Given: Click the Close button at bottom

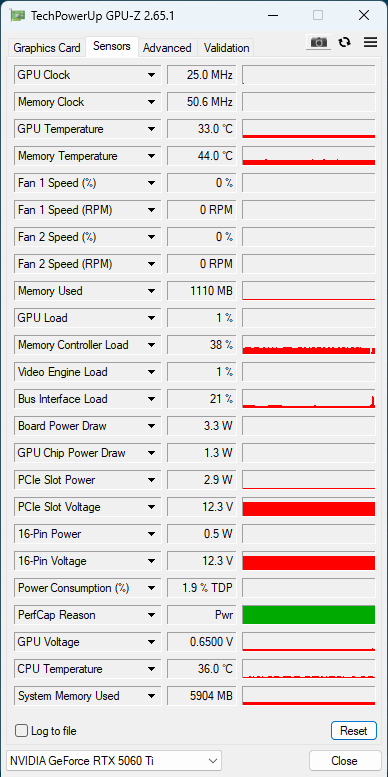Looking at the screenshot, I should (344, 761).
